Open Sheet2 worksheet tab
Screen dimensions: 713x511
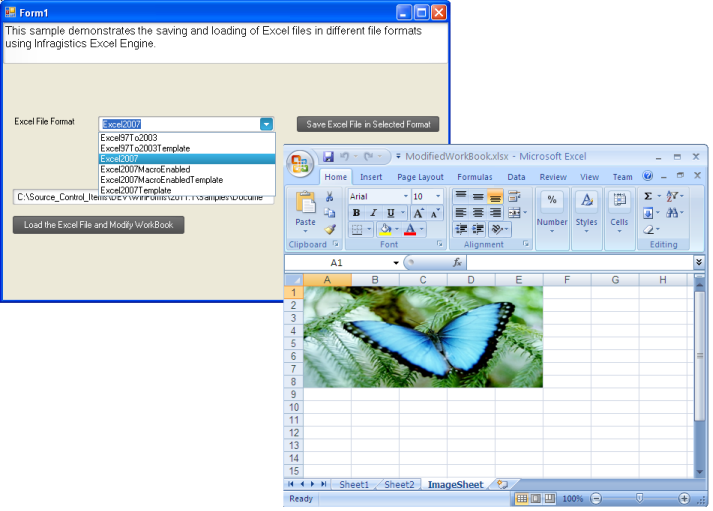pyautogui.click(x=399, y=485)
